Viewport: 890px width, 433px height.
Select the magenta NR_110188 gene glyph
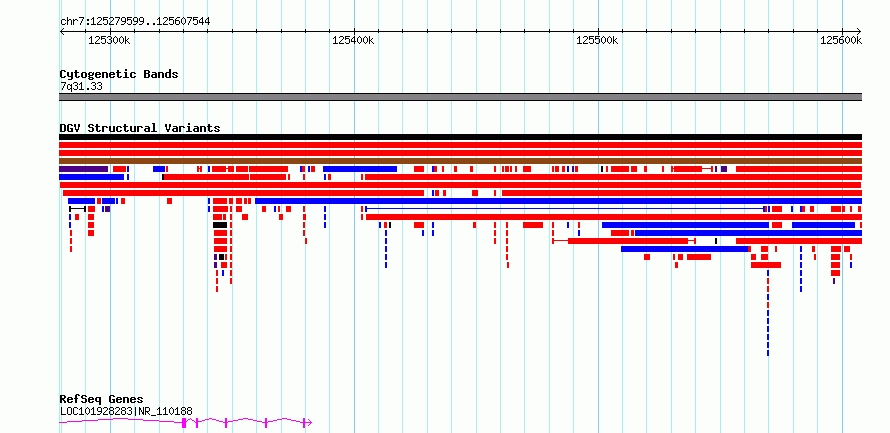(185, 422)
